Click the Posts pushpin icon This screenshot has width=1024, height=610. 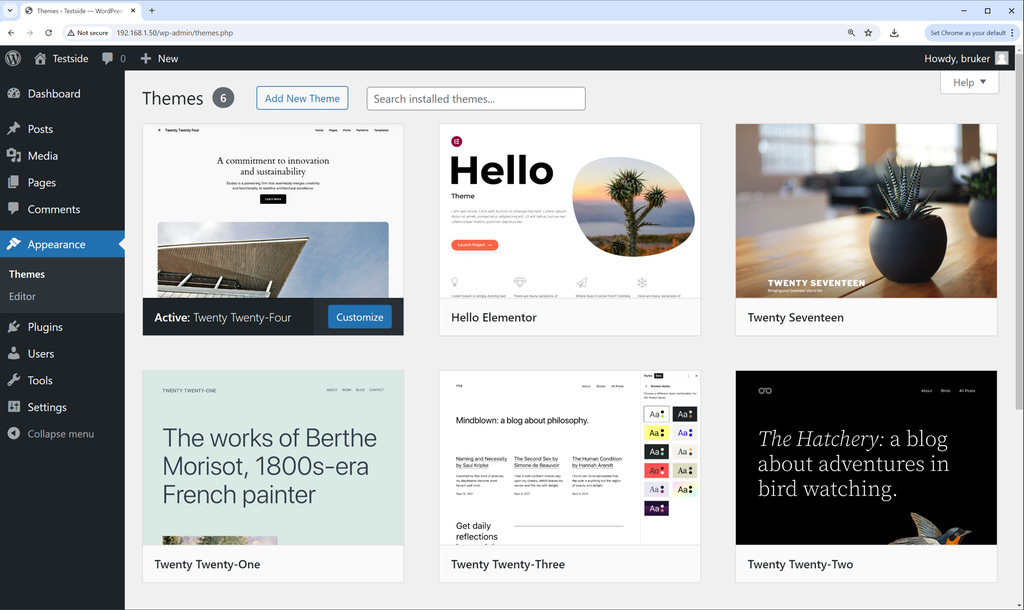14,129
